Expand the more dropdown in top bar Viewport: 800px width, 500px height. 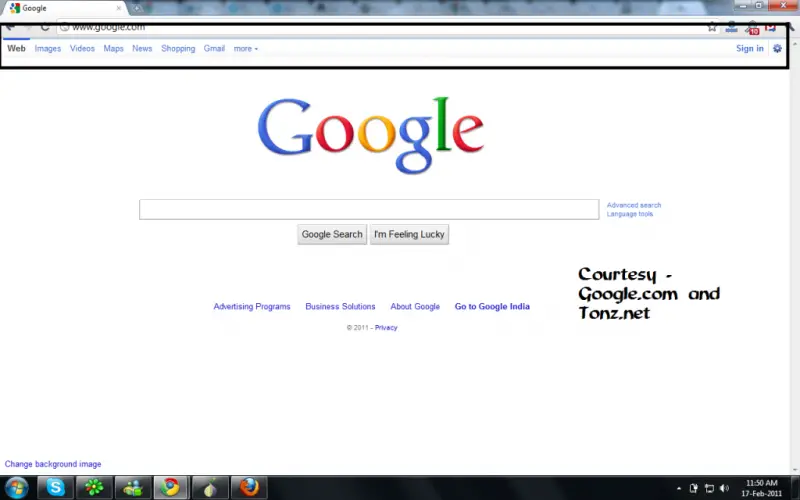coord(245,48)
